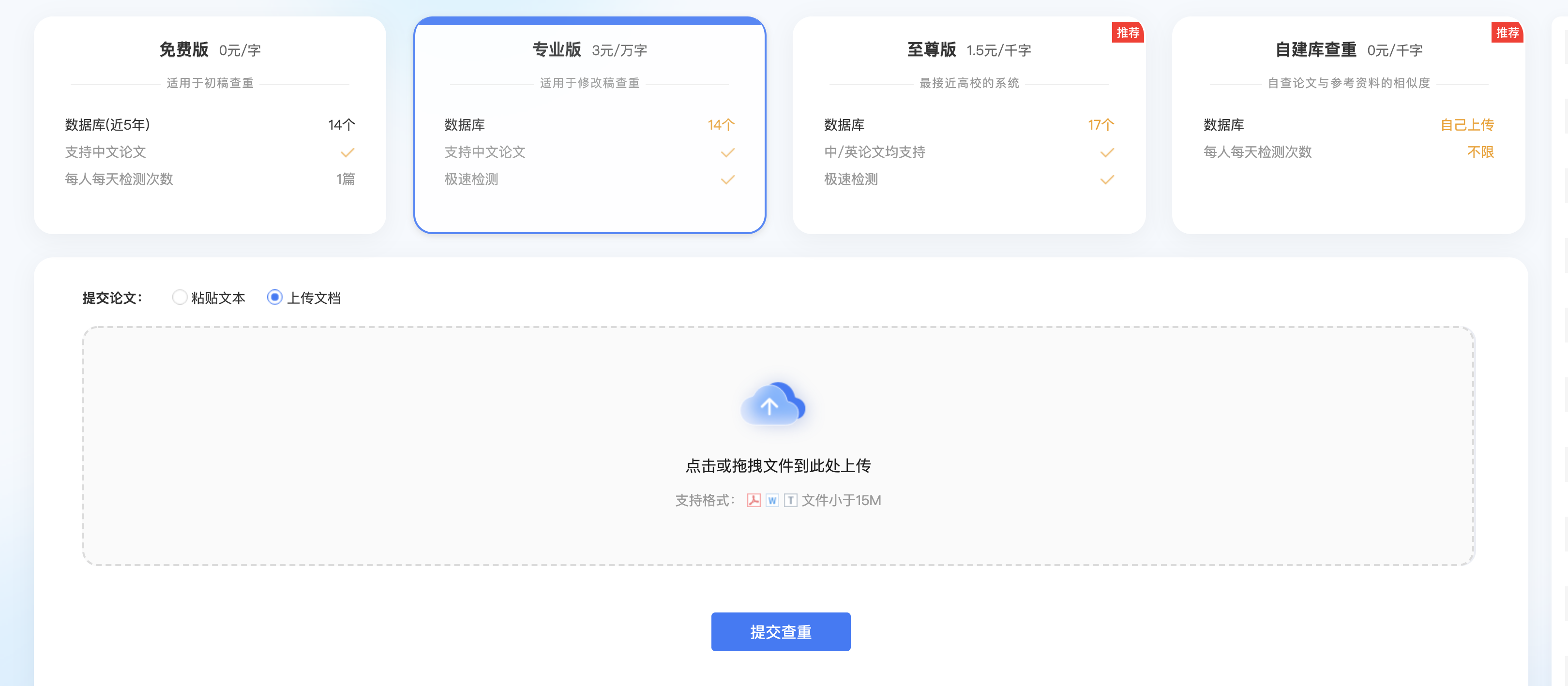This screenshot has width=1568, height=686.
Task: Click the 1篇 daily limit value
Action: point(346,179)
